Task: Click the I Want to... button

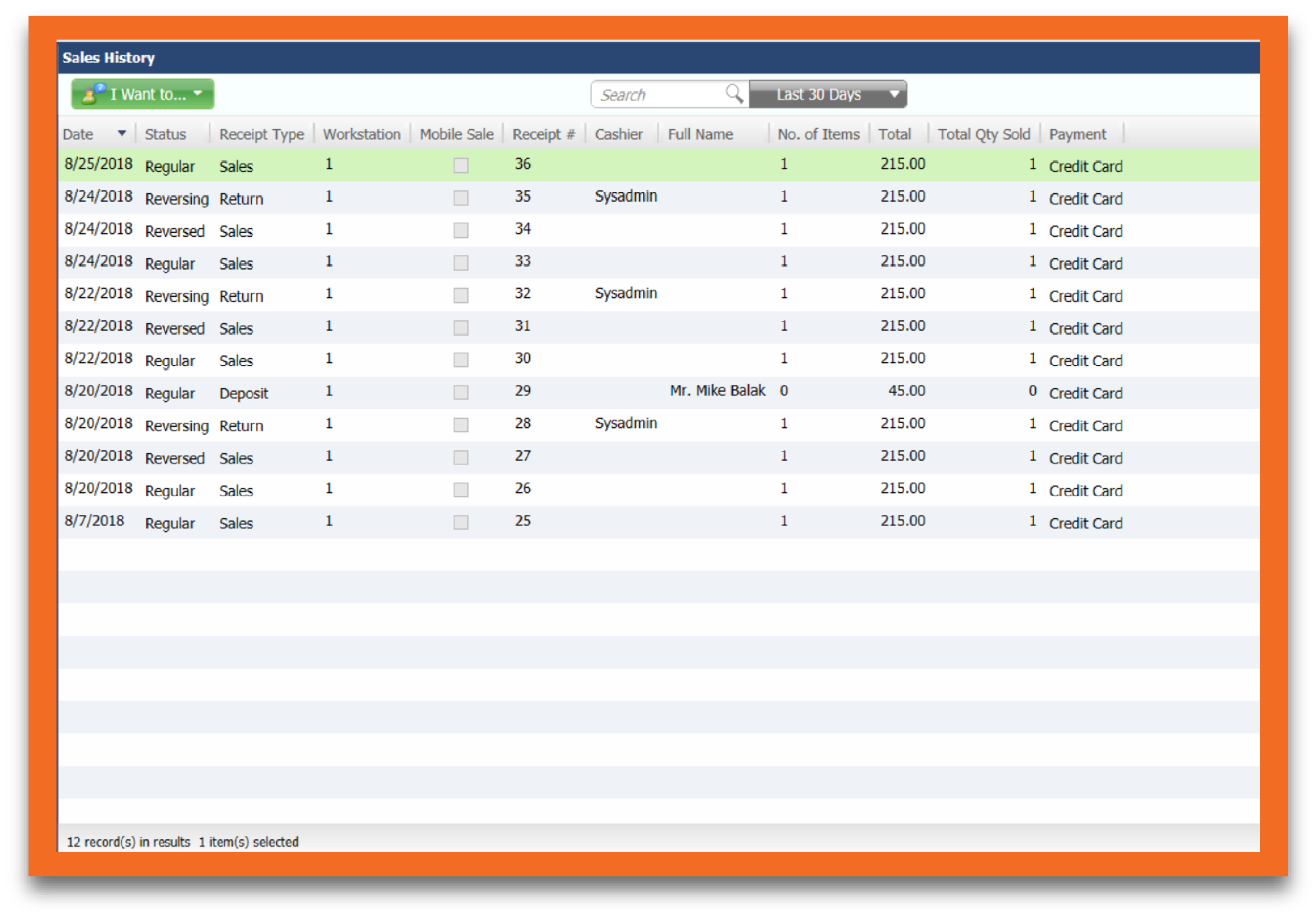Action: [143, 93]
